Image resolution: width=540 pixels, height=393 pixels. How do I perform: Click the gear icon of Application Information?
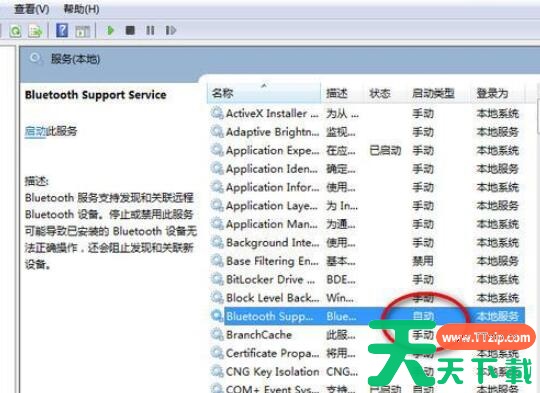(217, 187)
